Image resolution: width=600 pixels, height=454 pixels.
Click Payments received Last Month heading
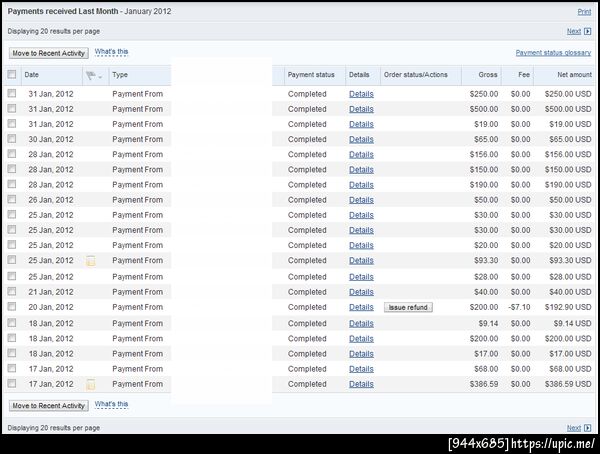(x=63, y=11)
